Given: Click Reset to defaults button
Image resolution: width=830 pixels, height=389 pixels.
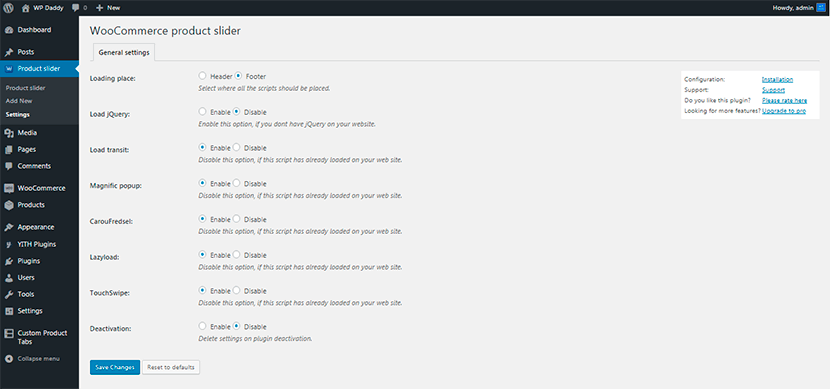Looking at the screenshot, I should [171, 367].
